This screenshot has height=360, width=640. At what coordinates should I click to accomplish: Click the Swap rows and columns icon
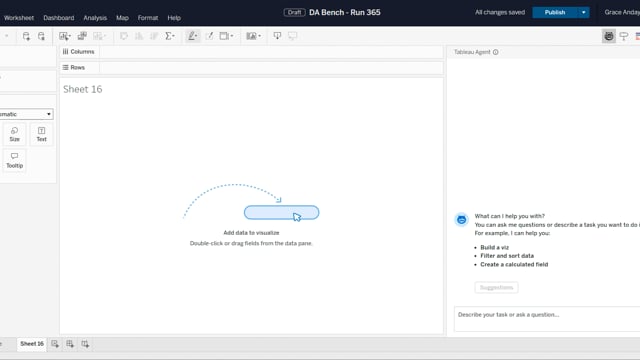[x=124, y=36]
